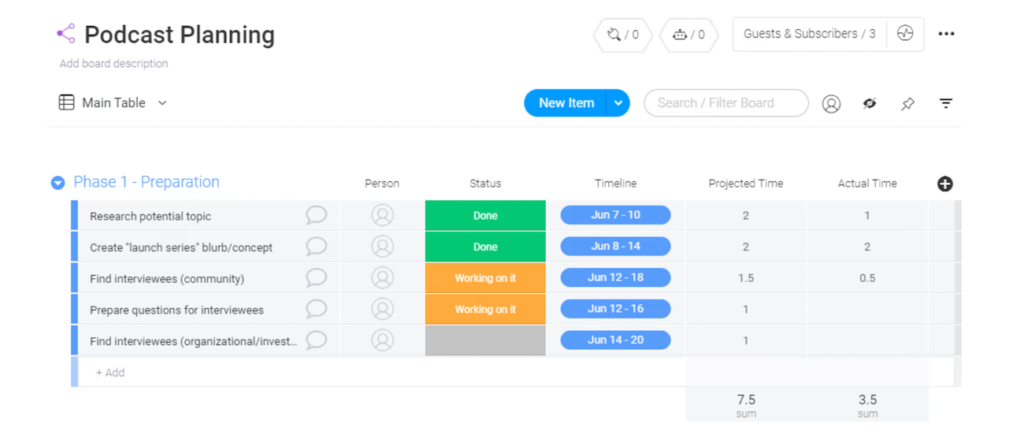Open the integrations counter icon
This screenshot has height=442, width=1024.
pos(622,35)
